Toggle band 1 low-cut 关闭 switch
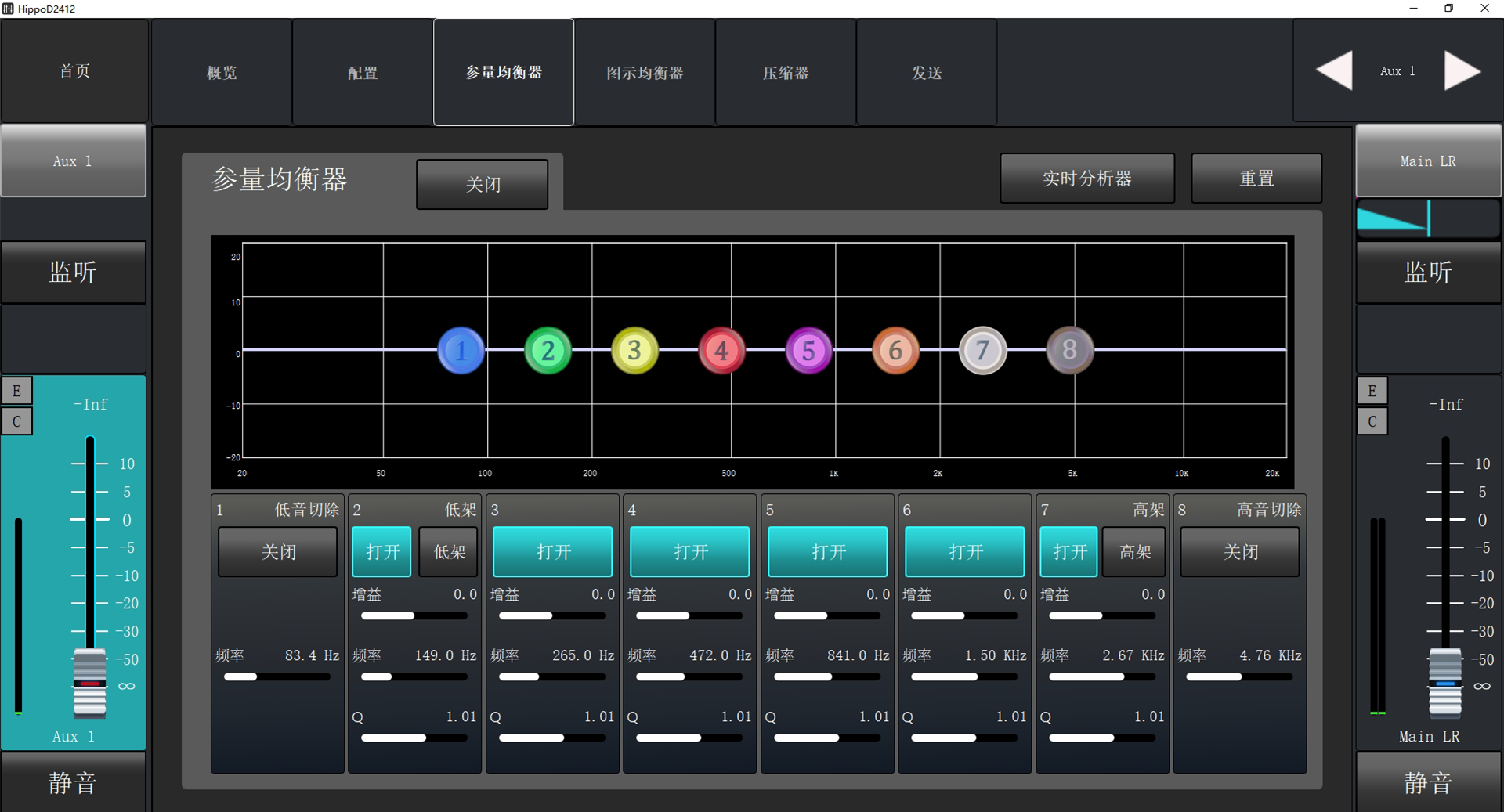Viewport: 1504px width, 812px height. tap(277, 552)
